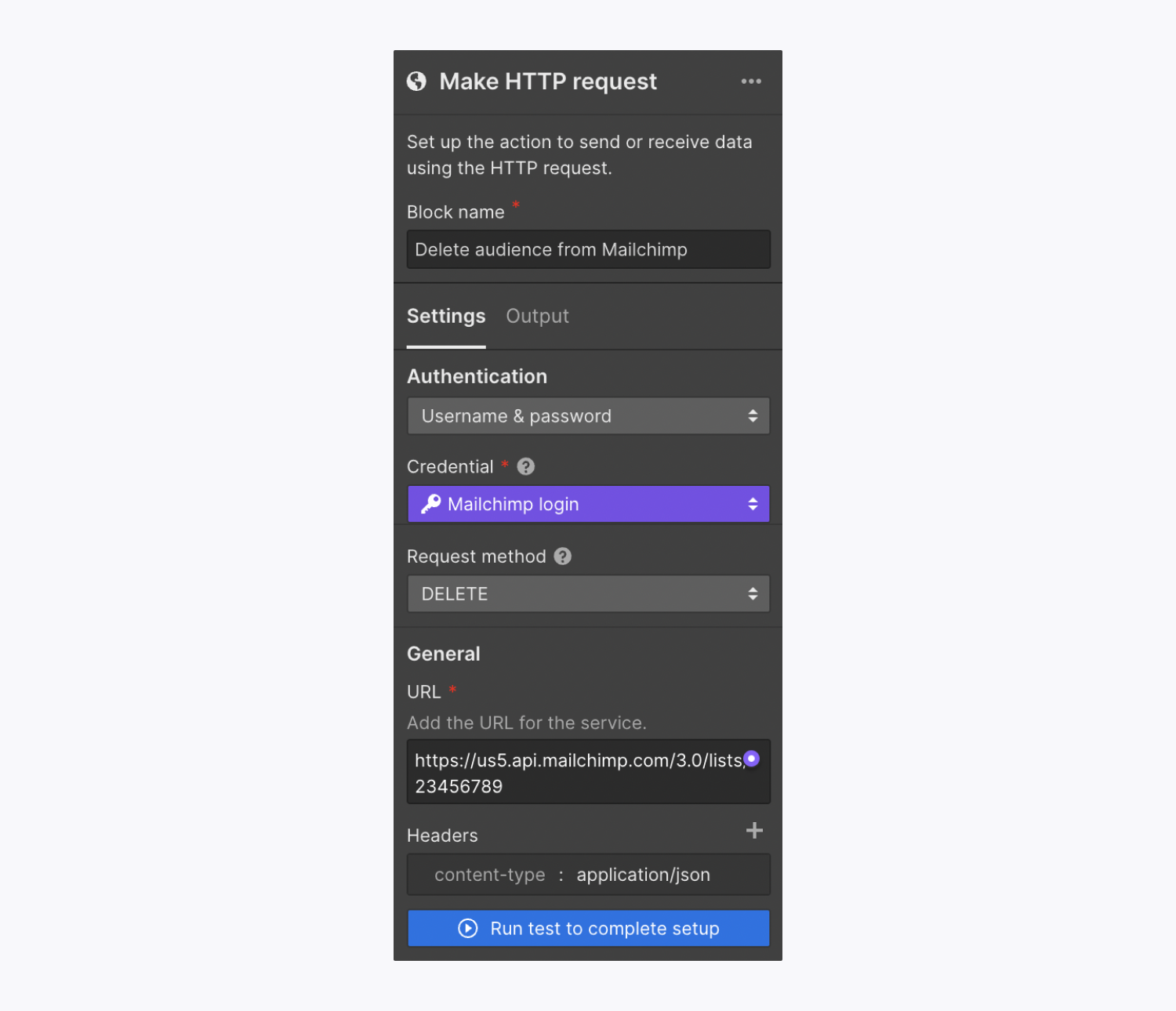The width and height of the screenshot is (1176, 1011).
Task: Select the Settings tab
Action: (x=446, y=316)
